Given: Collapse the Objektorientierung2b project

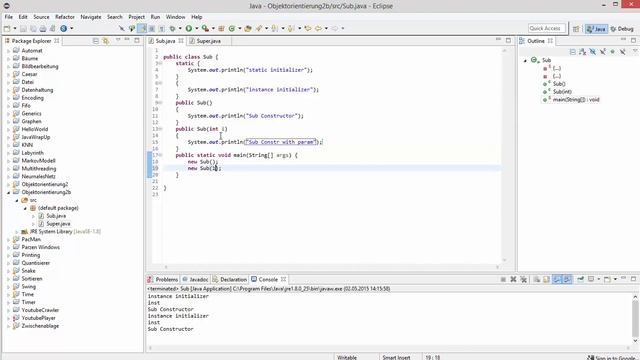Looking at the screenshot, I should (x=8, y=192).
